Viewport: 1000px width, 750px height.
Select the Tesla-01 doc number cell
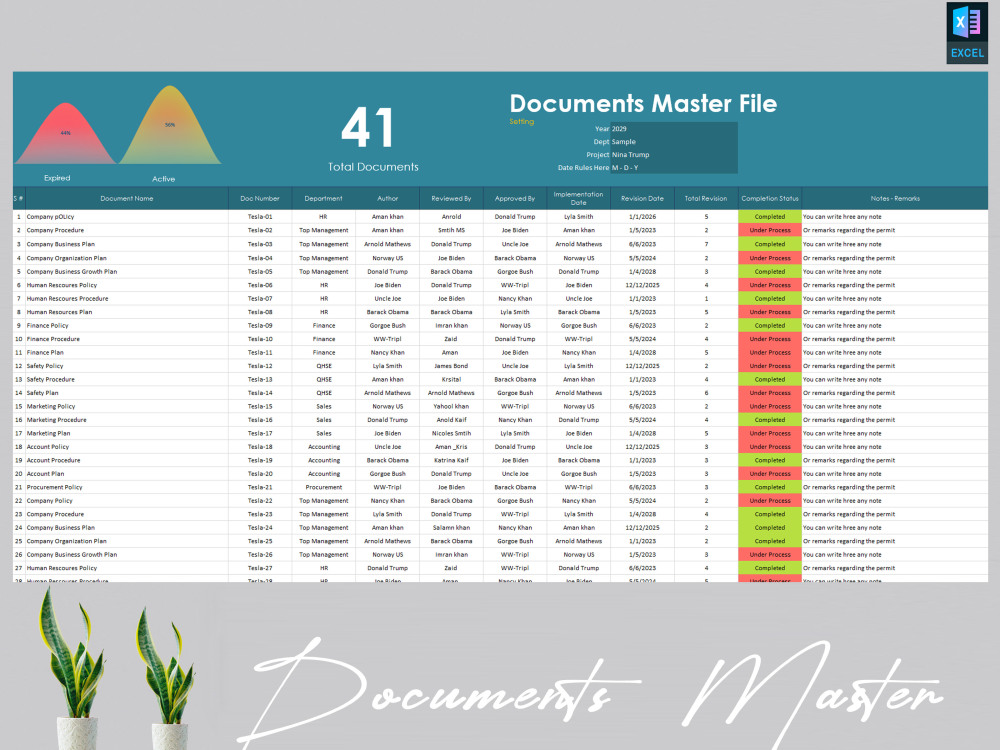tap(260, 217)
